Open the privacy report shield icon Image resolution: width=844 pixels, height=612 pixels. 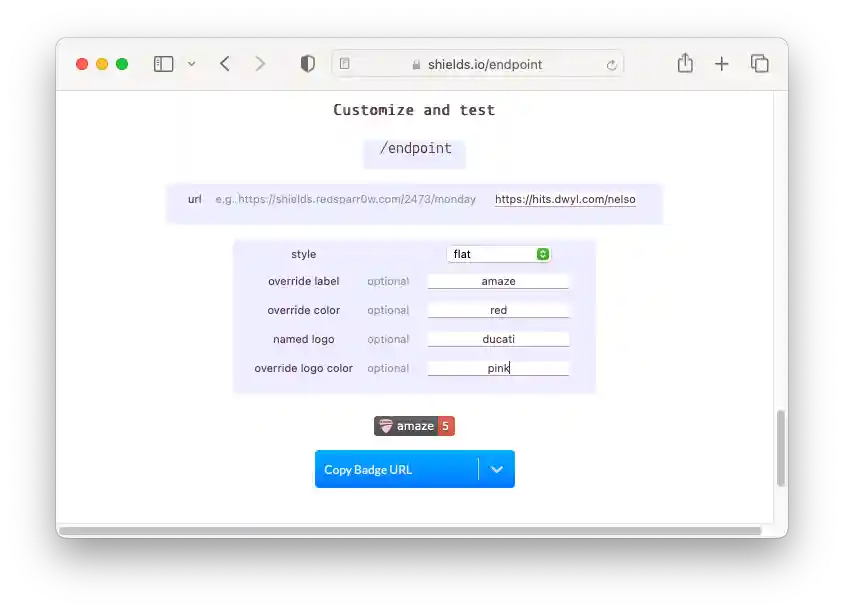click(307, 64)
